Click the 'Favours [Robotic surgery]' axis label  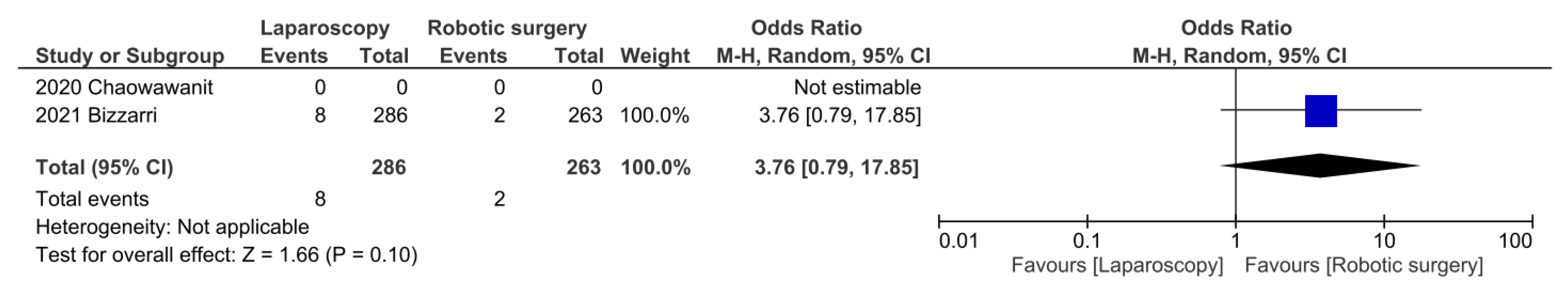1364,265
